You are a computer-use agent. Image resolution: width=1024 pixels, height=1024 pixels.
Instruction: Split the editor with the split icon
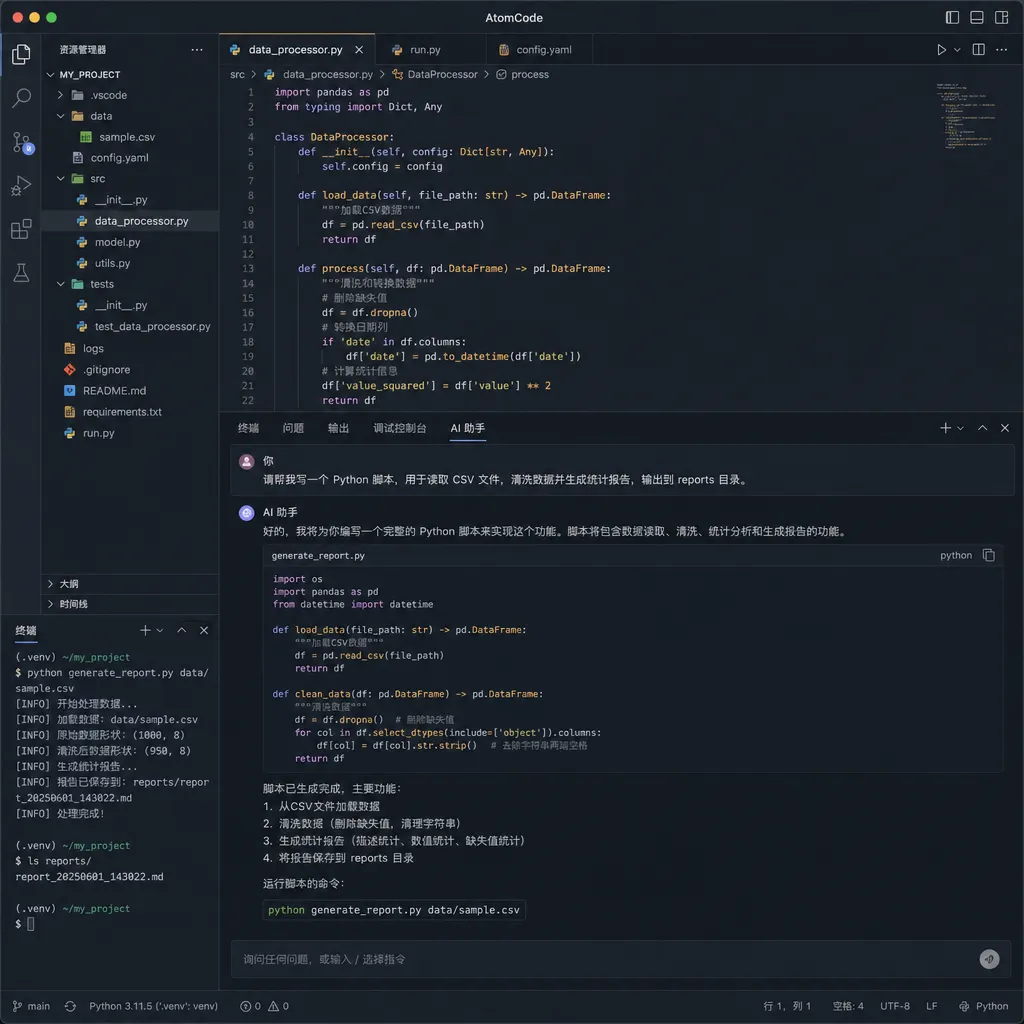[x=978, y=50]
